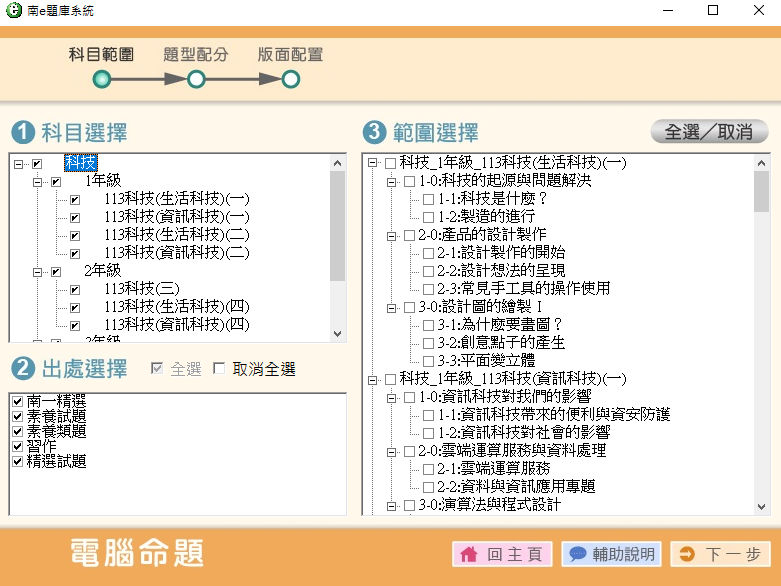Viewport: 781px width, 586px height.
Task: Click the house icon on 回主頁 button
Action: click(469, 554)
